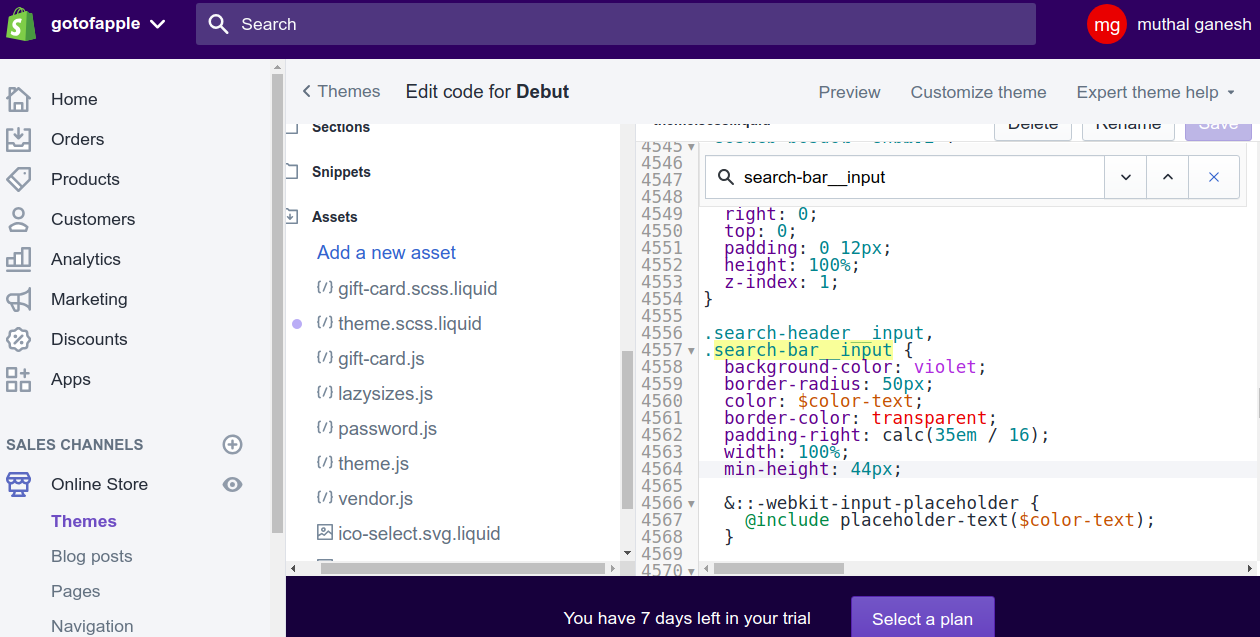Add a sales channel plus icon

[232, 444]
